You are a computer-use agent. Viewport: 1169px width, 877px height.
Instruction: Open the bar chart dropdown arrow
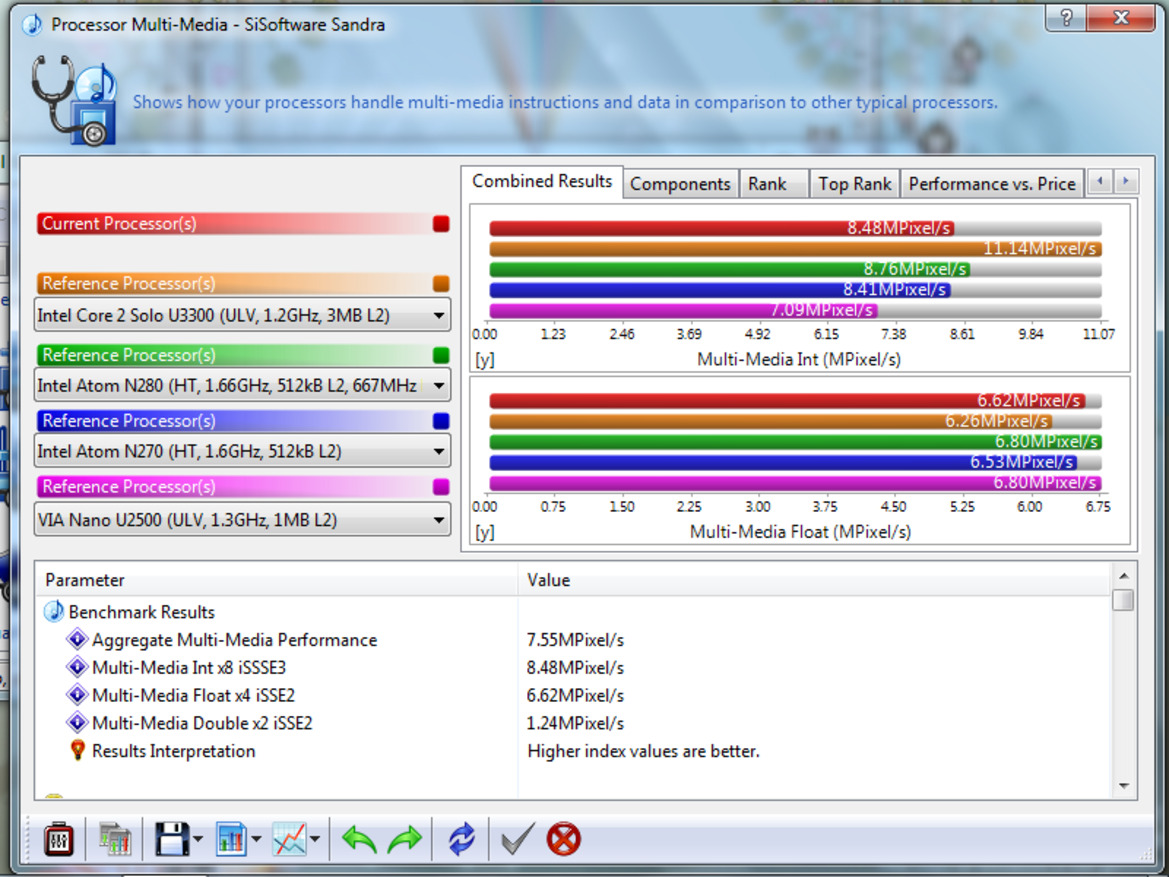(256, 840)
